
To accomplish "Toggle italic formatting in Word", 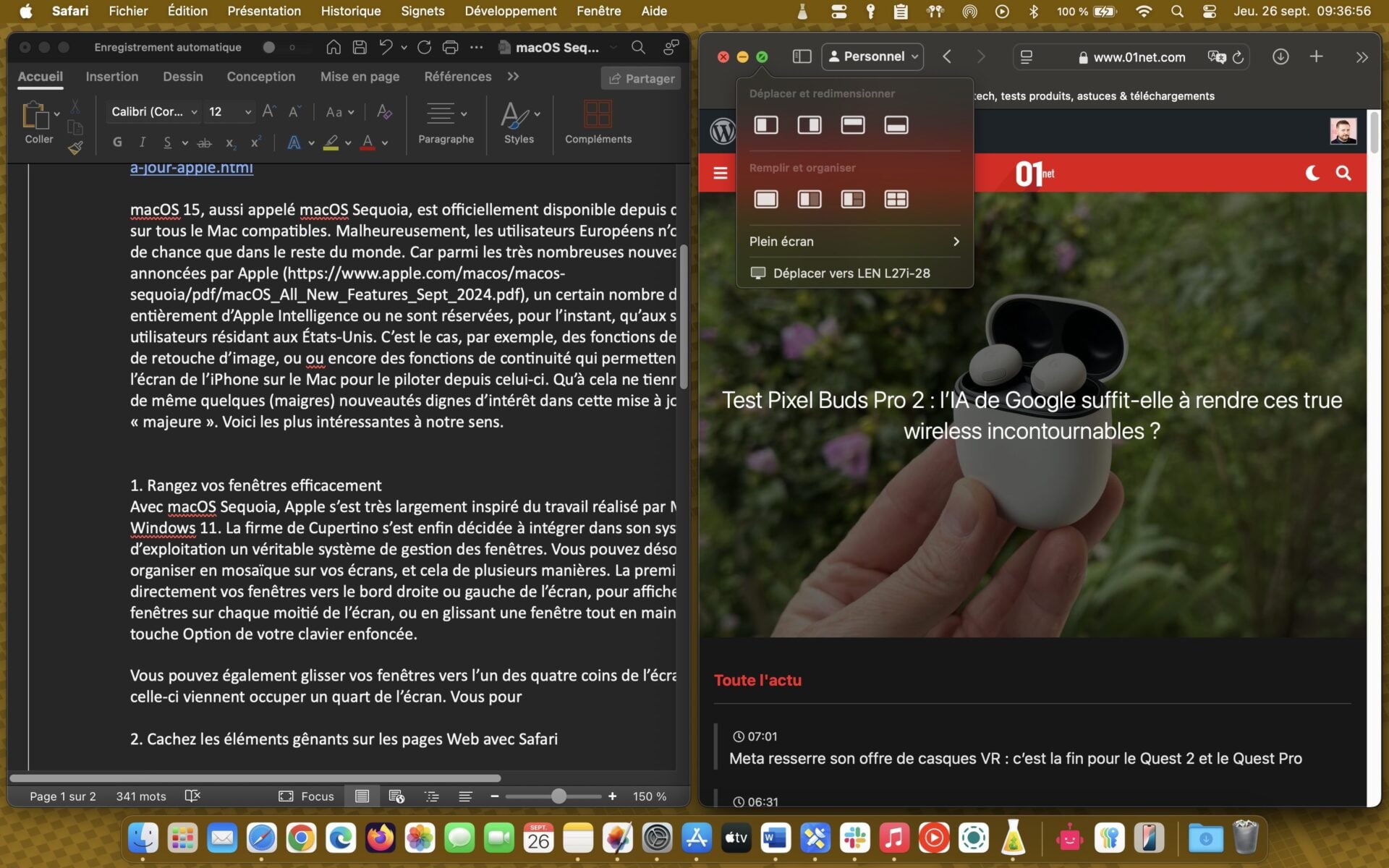I will pyautogui.click(x=143, y=142).
